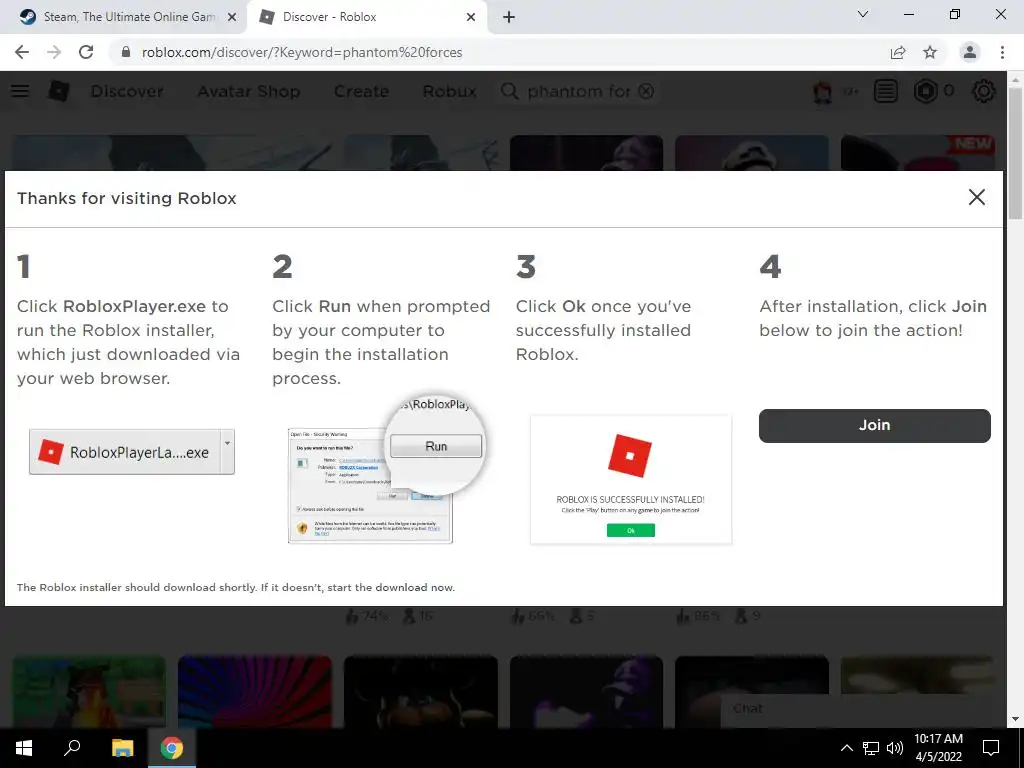1024x768 pixels.
Task: Click the address bar URL
Action: (302, 52)
